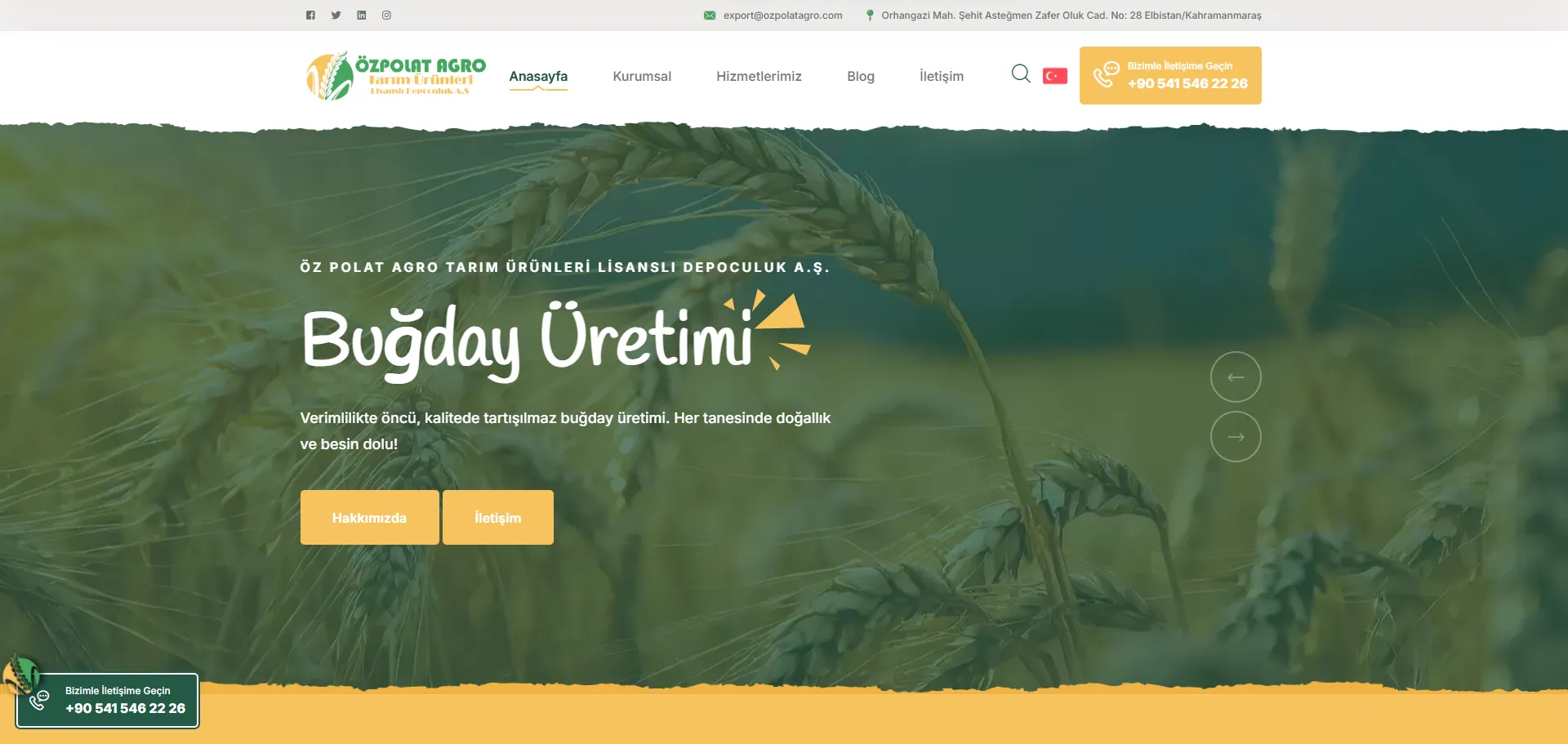The image size is (1568, 744).
Task: Open the İletişim menu item
Action: point(942,76)
